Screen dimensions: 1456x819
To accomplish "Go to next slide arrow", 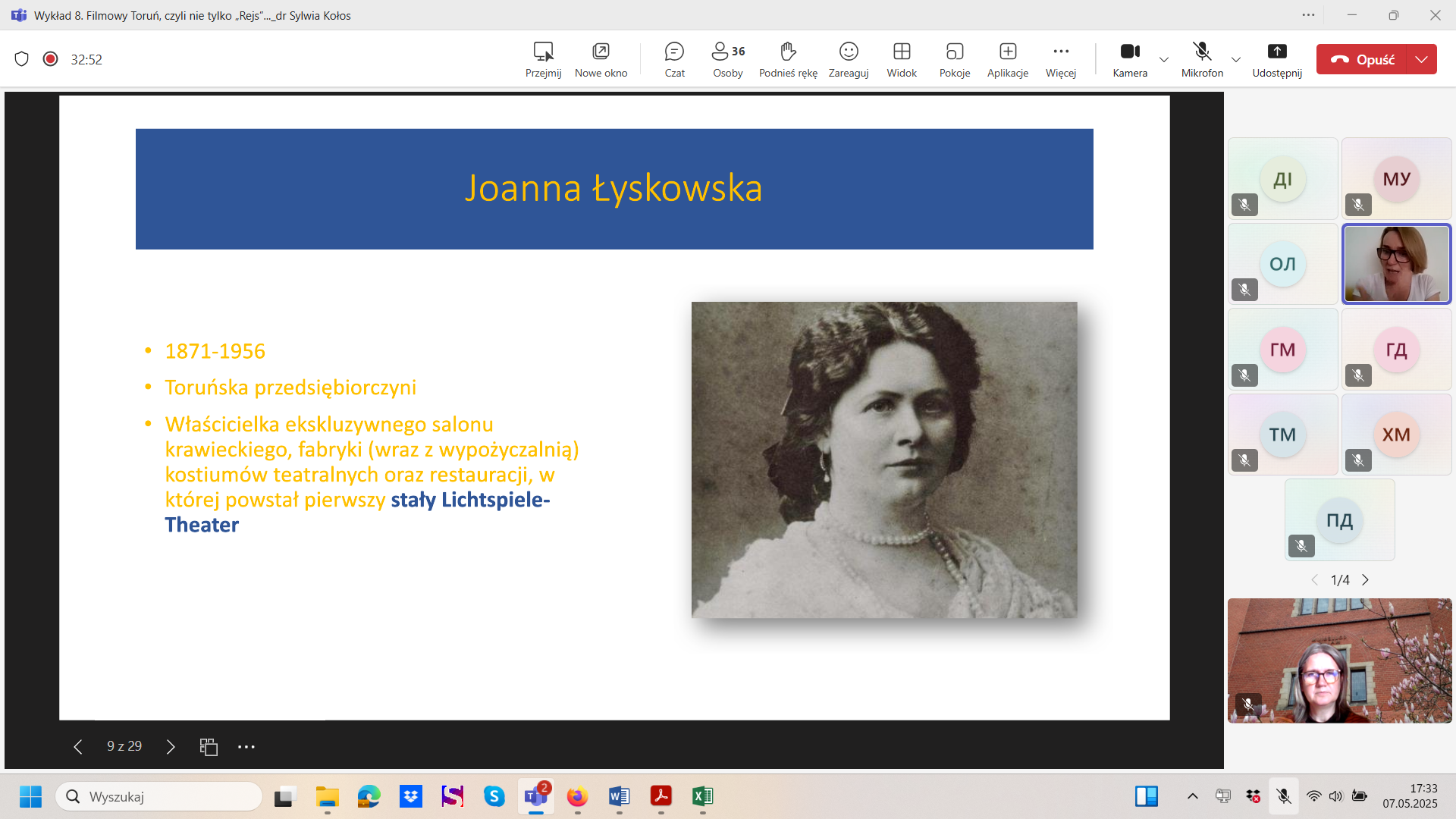I will tap(171, 747).
